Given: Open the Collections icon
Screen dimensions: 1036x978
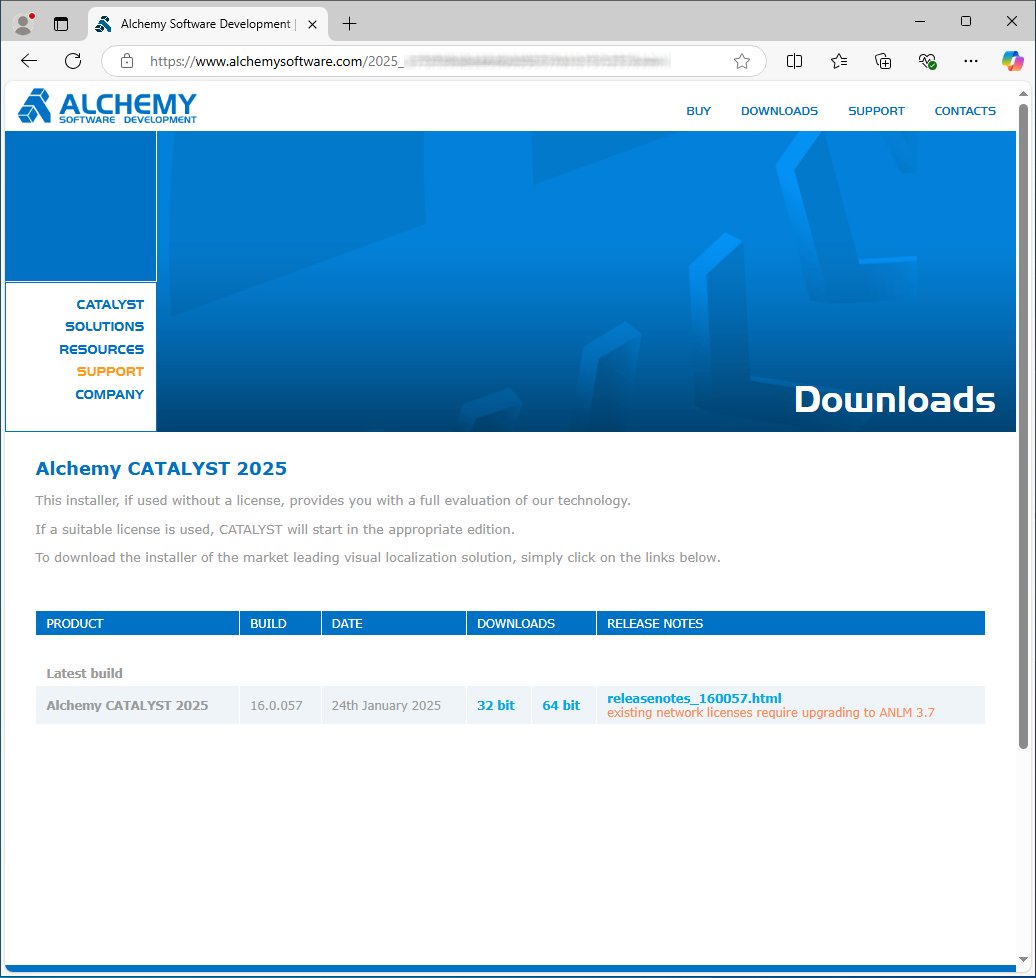Looking at the screenshot, I should [x=883, y=61].
